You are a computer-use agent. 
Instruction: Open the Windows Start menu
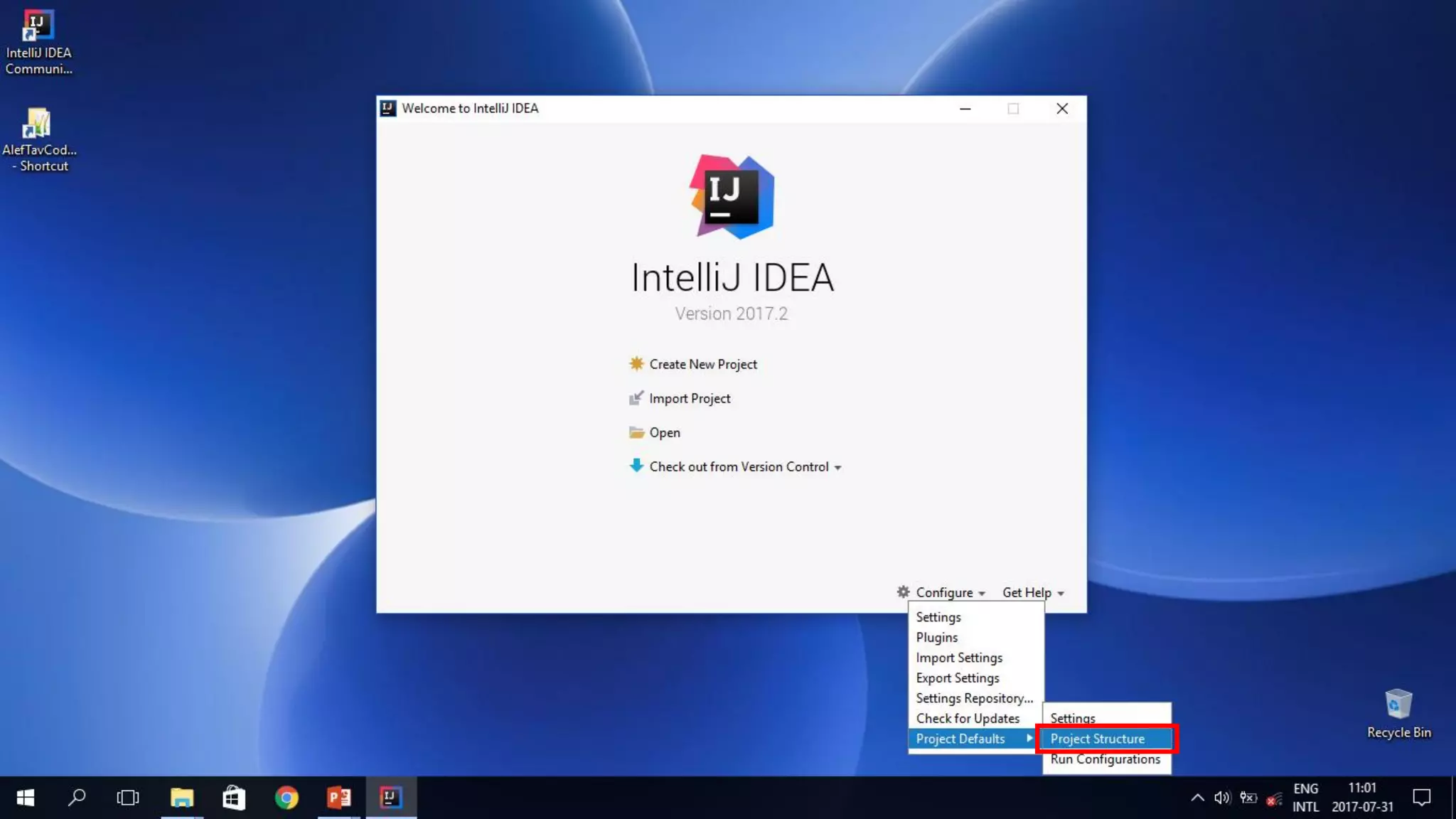26,798
